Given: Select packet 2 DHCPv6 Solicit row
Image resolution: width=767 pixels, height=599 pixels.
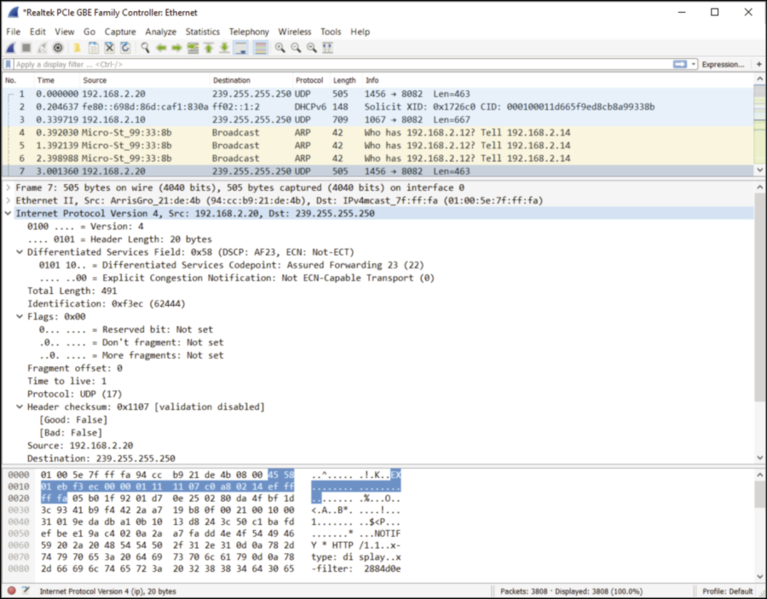Looking at the screenshot, I should tap(378, 107).
